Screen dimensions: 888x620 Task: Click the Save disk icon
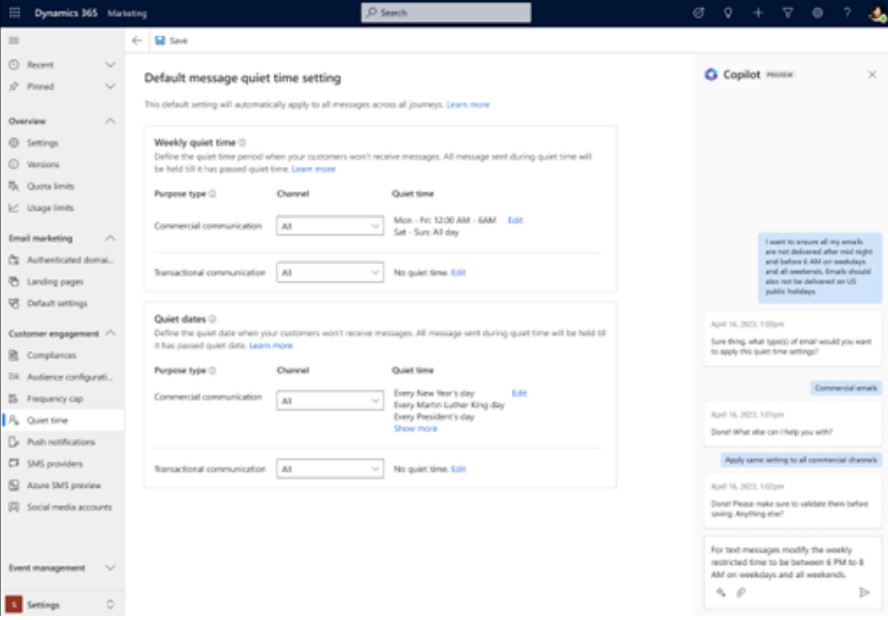(160, 41)
